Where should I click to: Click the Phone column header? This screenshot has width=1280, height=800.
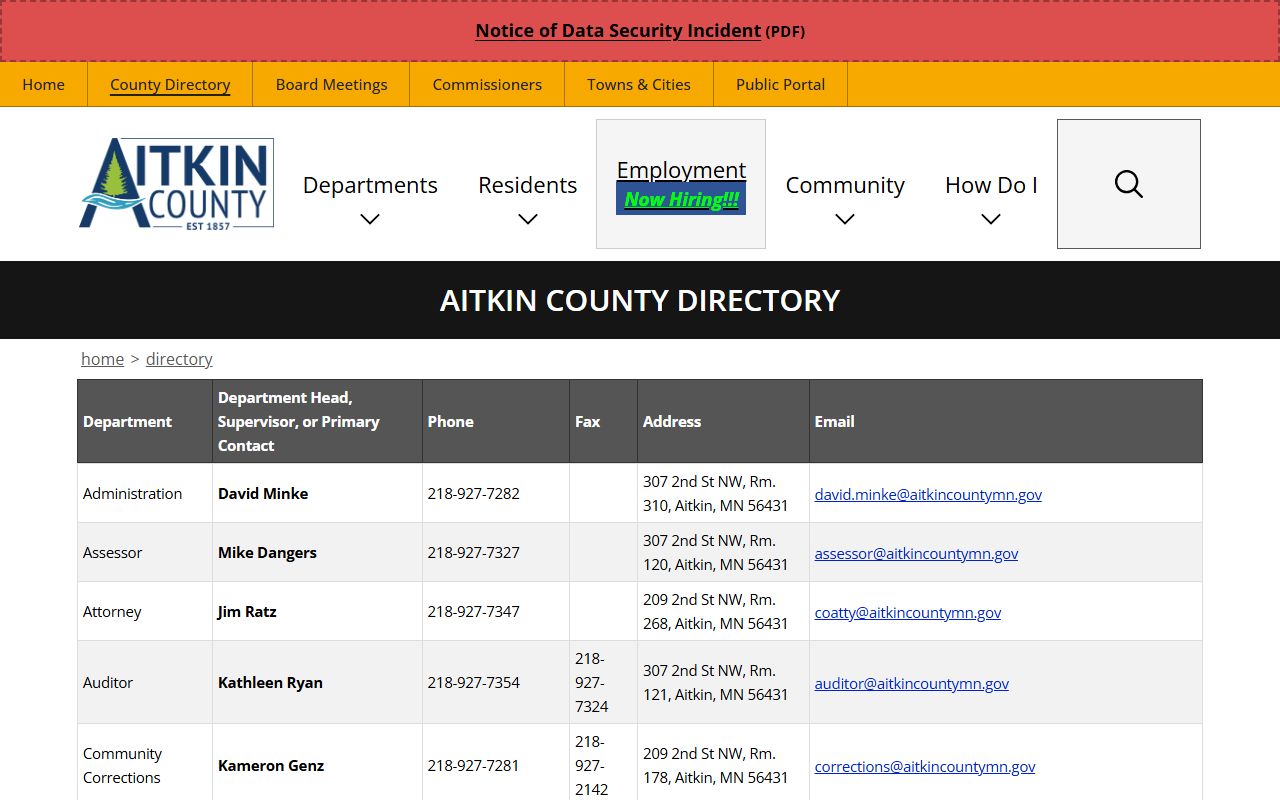coord(496,421)
